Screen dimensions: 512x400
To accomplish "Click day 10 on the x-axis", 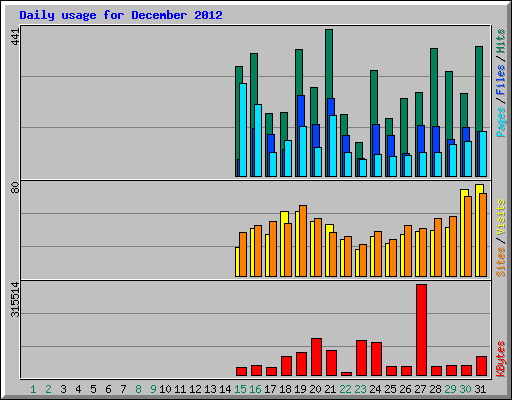I will point(165,389).
